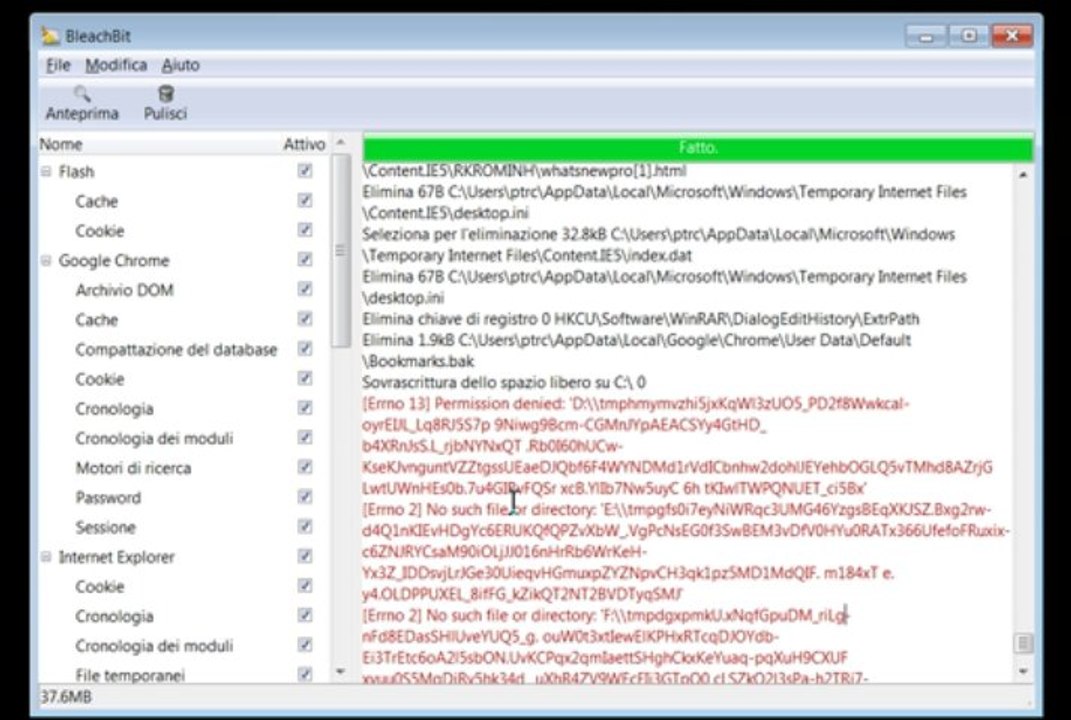Click the cleaner list scrollbar thumb
Image resolution: width=1071 pixels, height=720 pixels.
tap(340, 251)
